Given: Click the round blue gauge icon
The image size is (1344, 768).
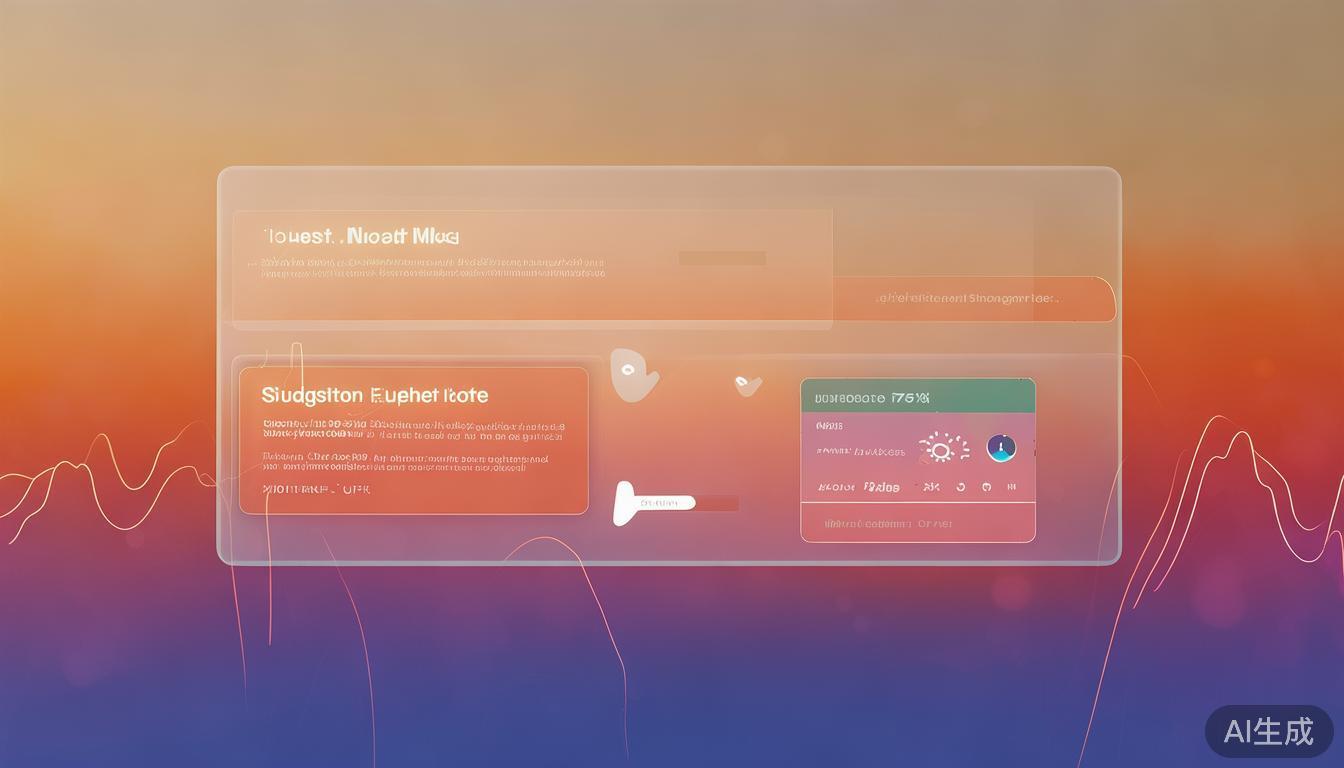Looking at the screenshot, I should pyautogui.click(x=1001, y=448).
